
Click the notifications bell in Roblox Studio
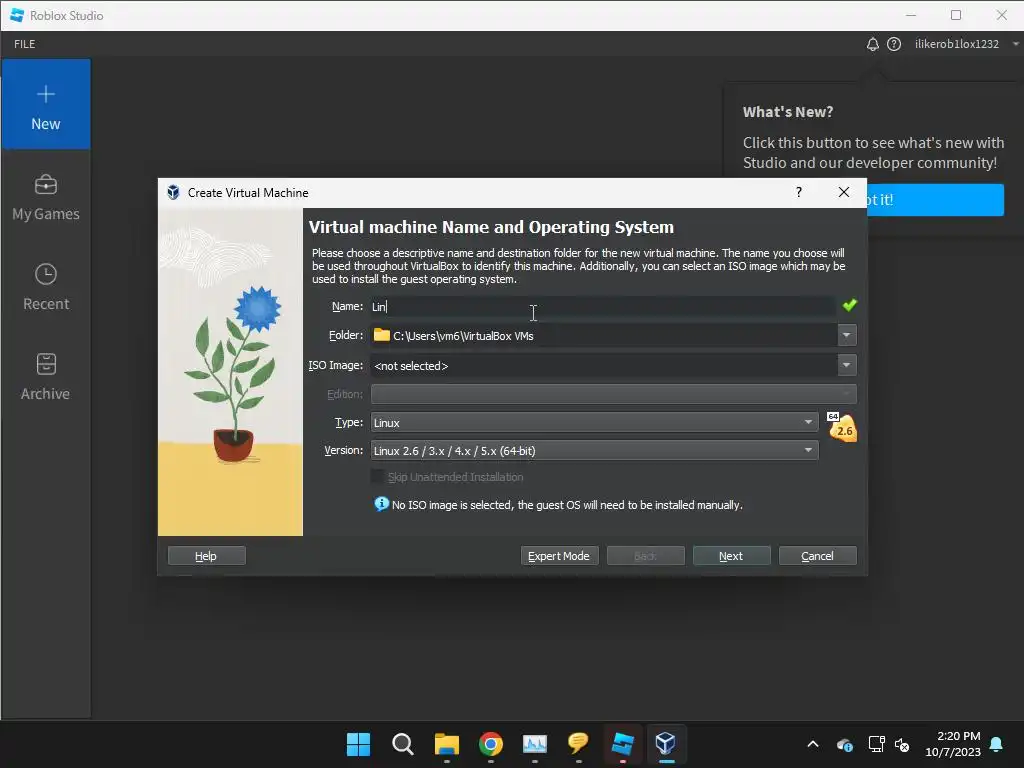click(872, 44)
